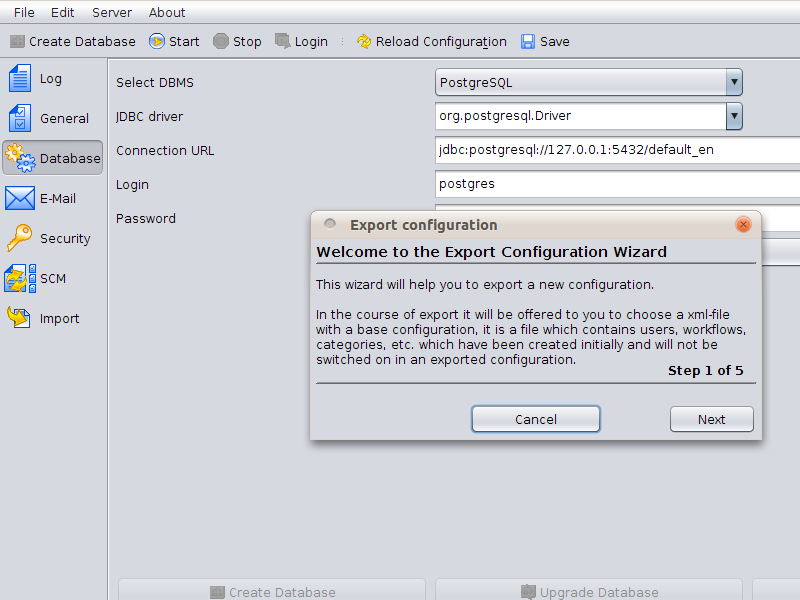The image size is (800, 600).
Task: Expand the Select DBMS dropdown arrow
Action: (x=734, y=82)
